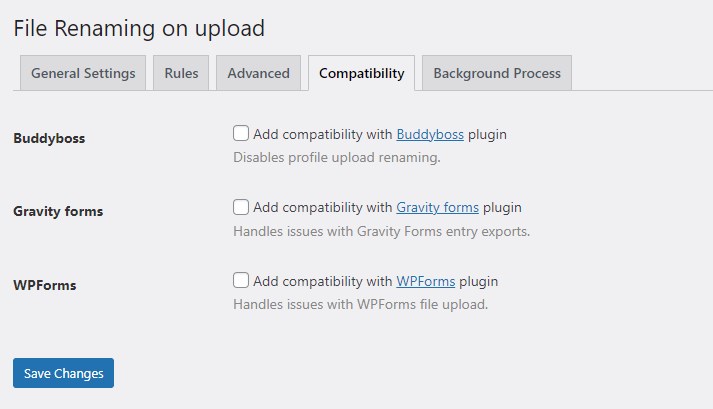Open the General Settings tab
The width and height of the screenshot is (713, 409).
[83, 73]
